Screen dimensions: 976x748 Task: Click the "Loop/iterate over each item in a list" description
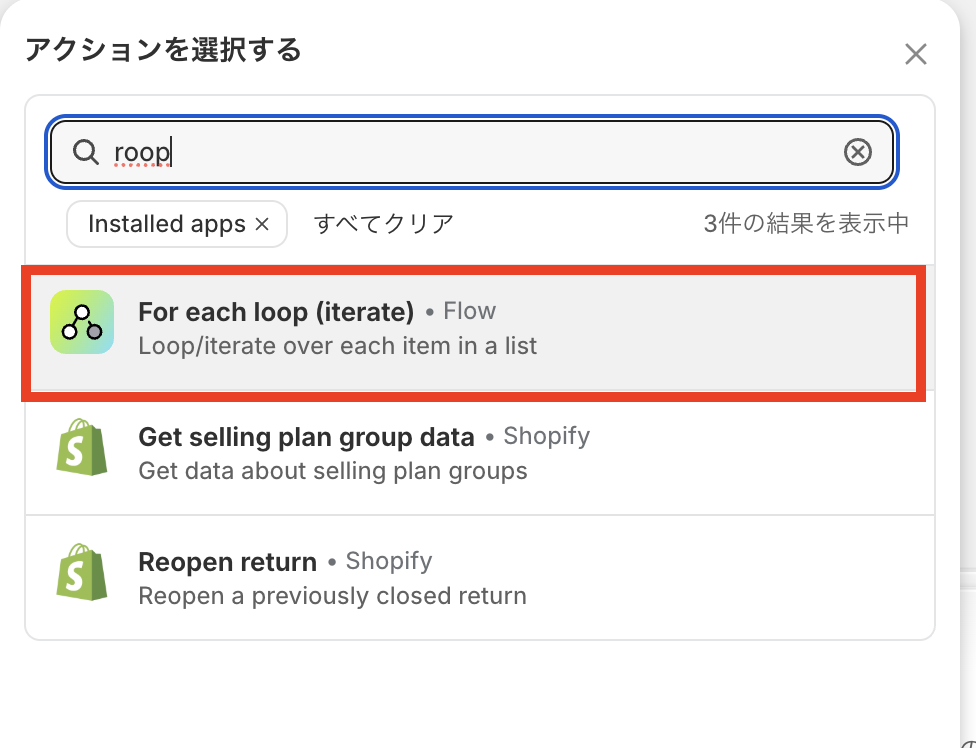(x=337, y=346)
